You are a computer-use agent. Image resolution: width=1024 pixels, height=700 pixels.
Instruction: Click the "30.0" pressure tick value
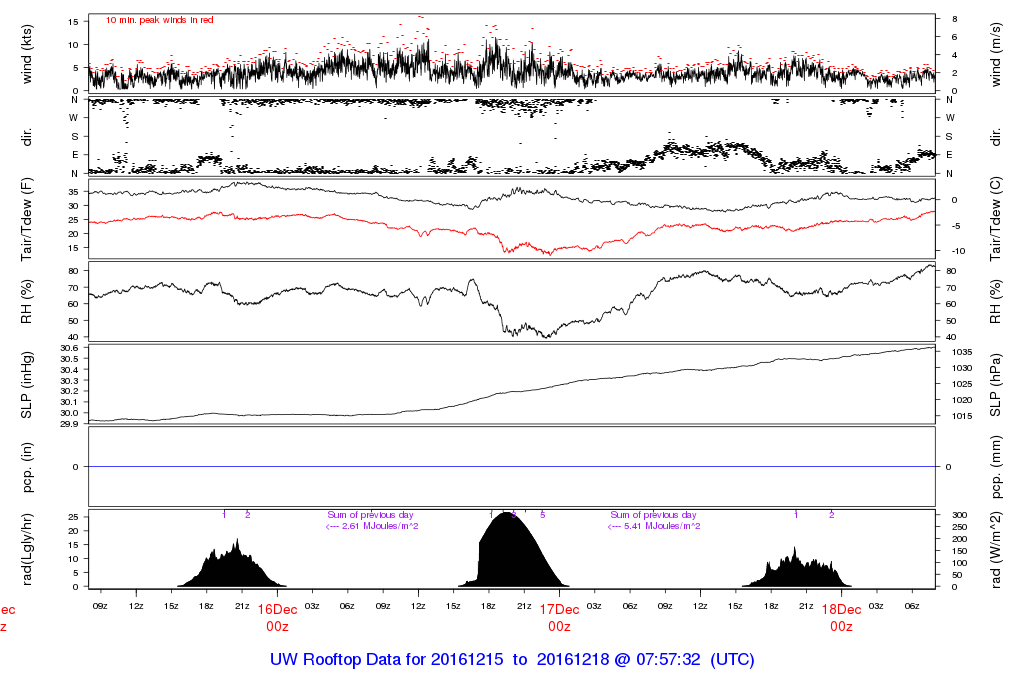click(x=69, y=413)
